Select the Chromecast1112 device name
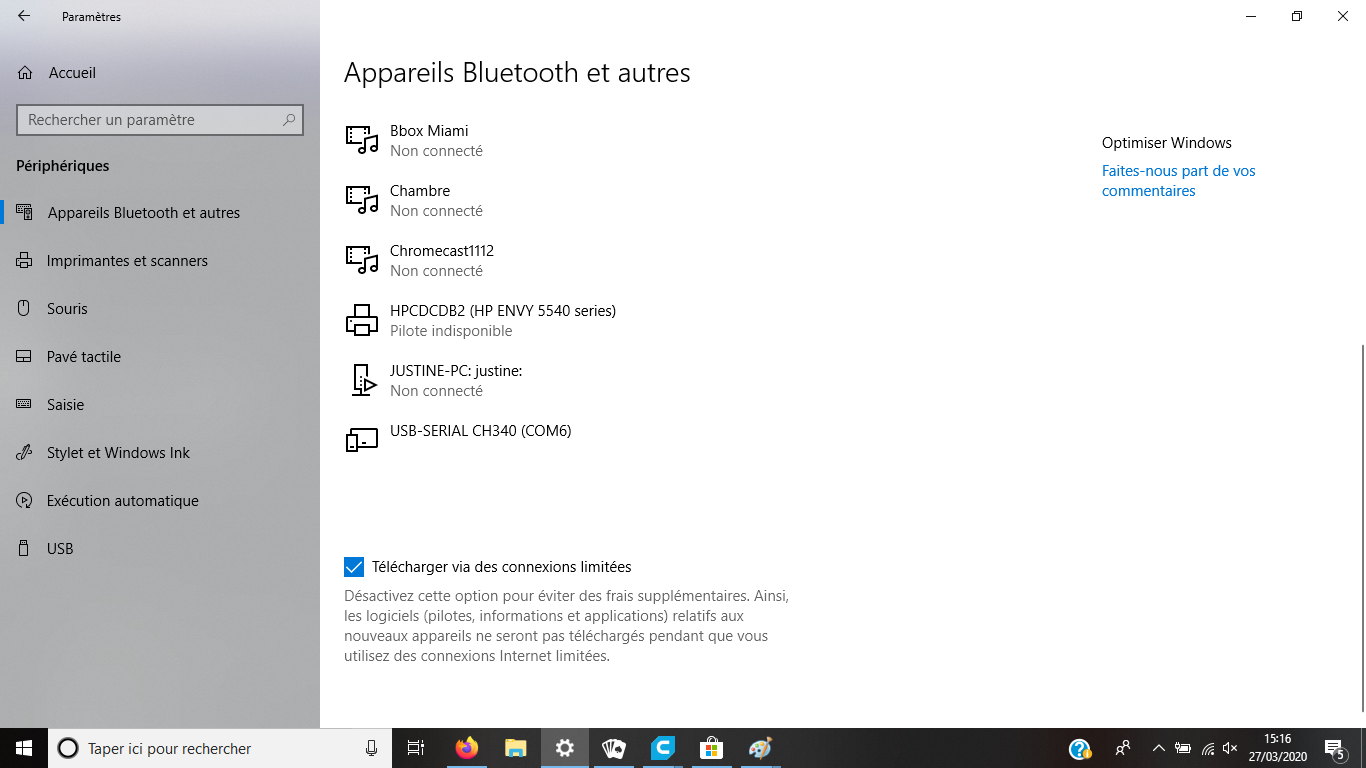This screenshot has height=768, width=1366. (x=442, y=251)
